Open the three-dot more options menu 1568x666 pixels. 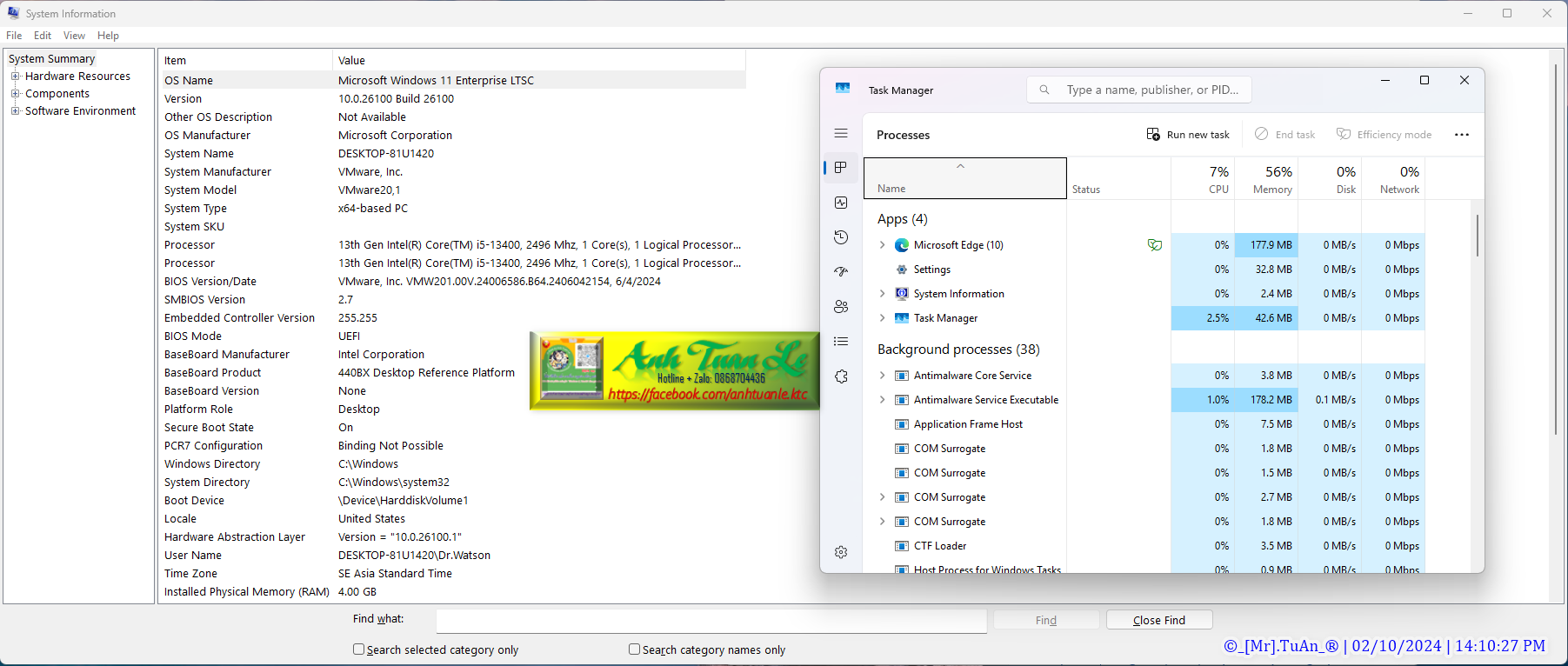click(1462, 135)
